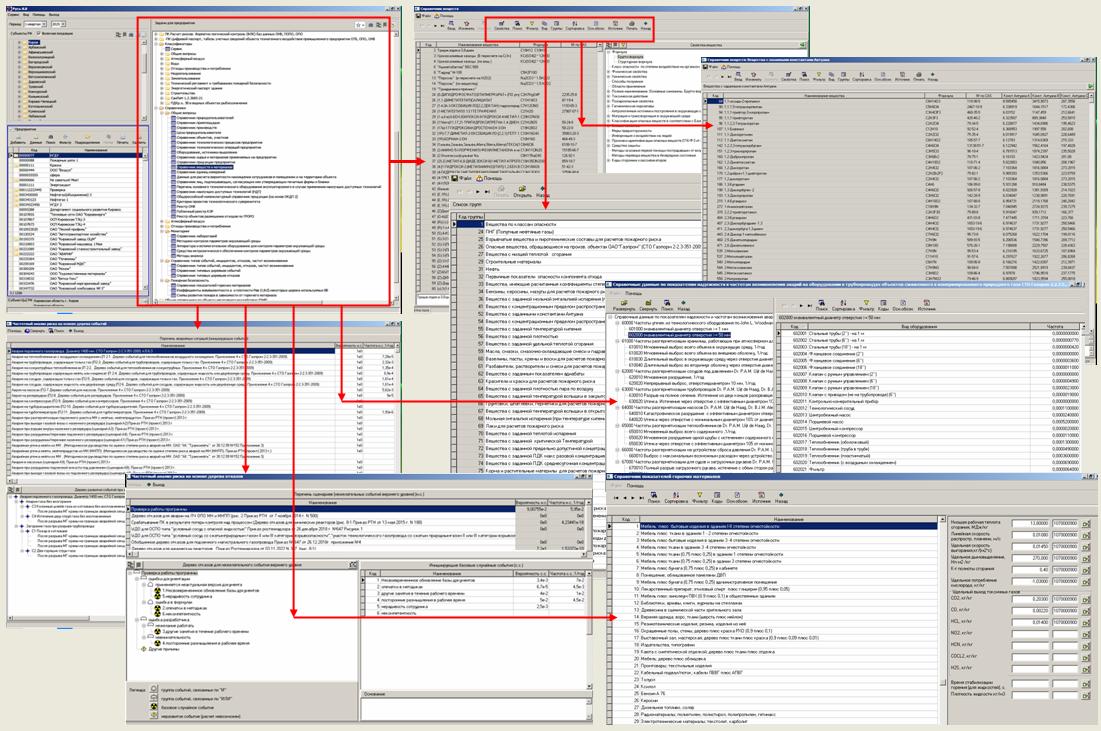This screenshot has width=1101, height=731.
Task: Click Назад button in the group list window
Action: coord(543,192)
